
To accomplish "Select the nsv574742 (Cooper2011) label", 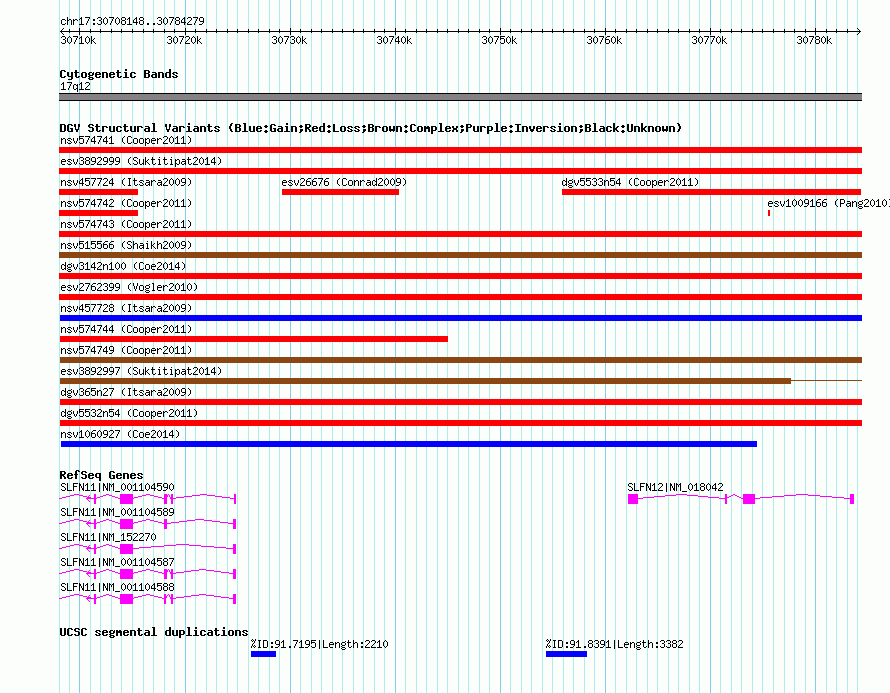I will pos(126,203).
